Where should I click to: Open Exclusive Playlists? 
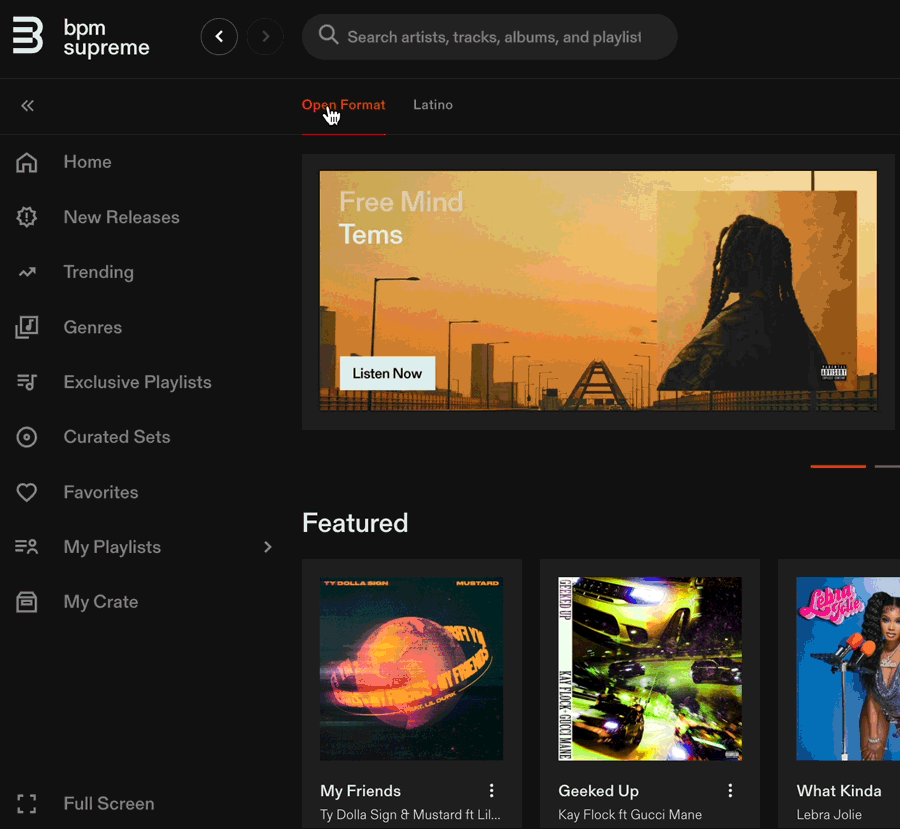pos(138,382)
